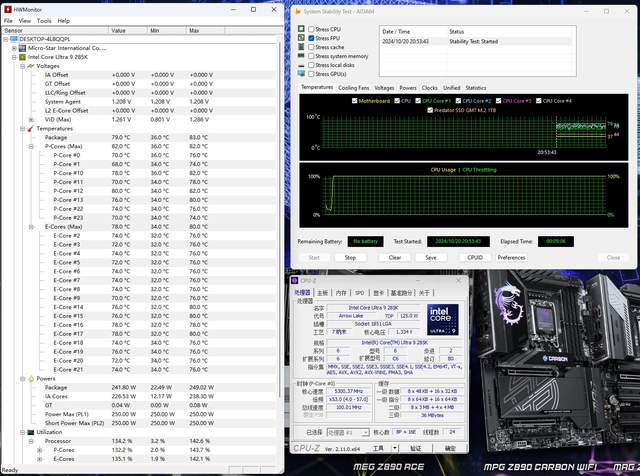Expand the VID (Max) node
The height and width of the screenshot is (476, 640).
coord(31,120)
